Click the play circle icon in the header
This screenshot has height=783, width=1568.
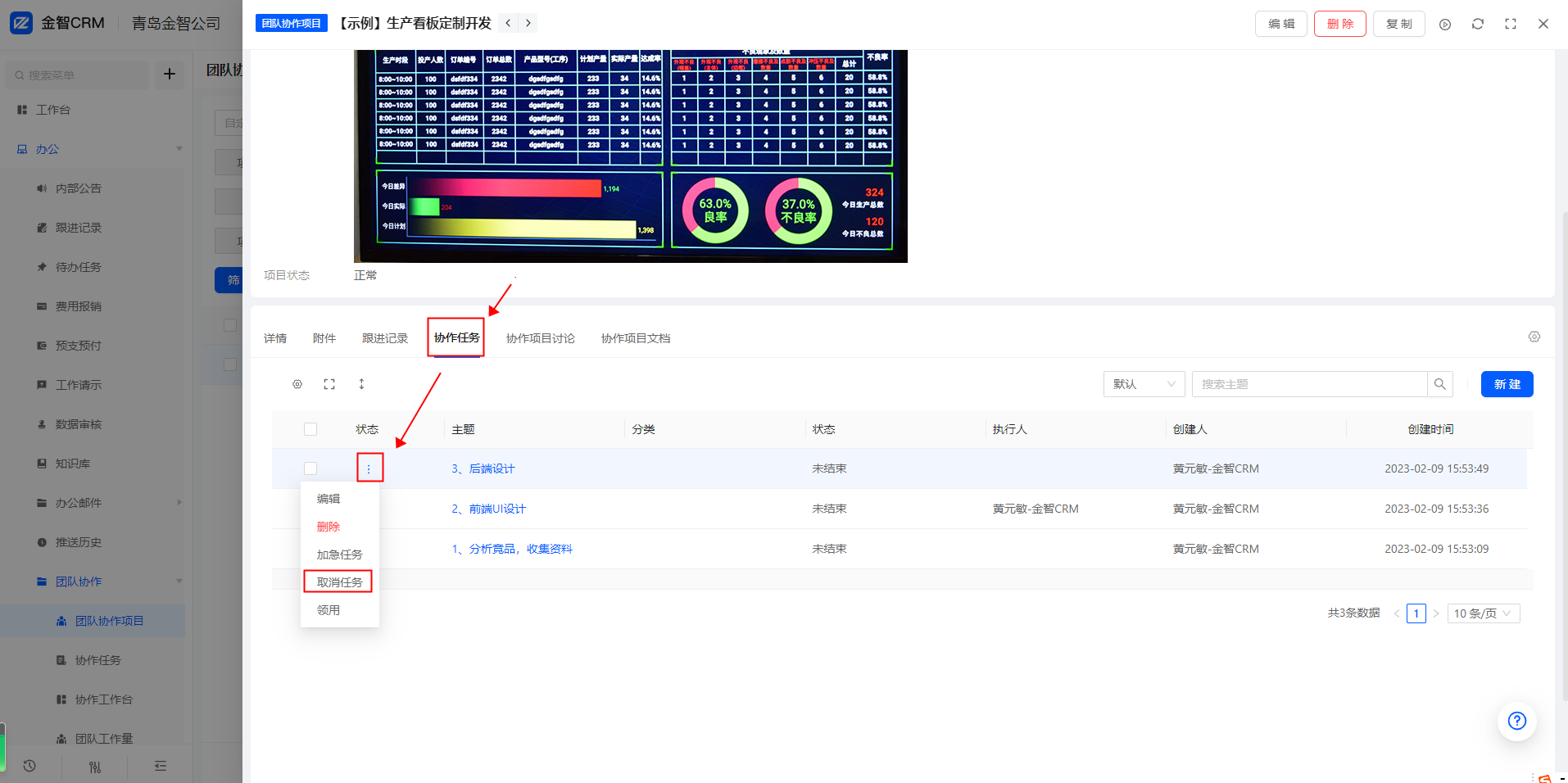click(1445, 25)
